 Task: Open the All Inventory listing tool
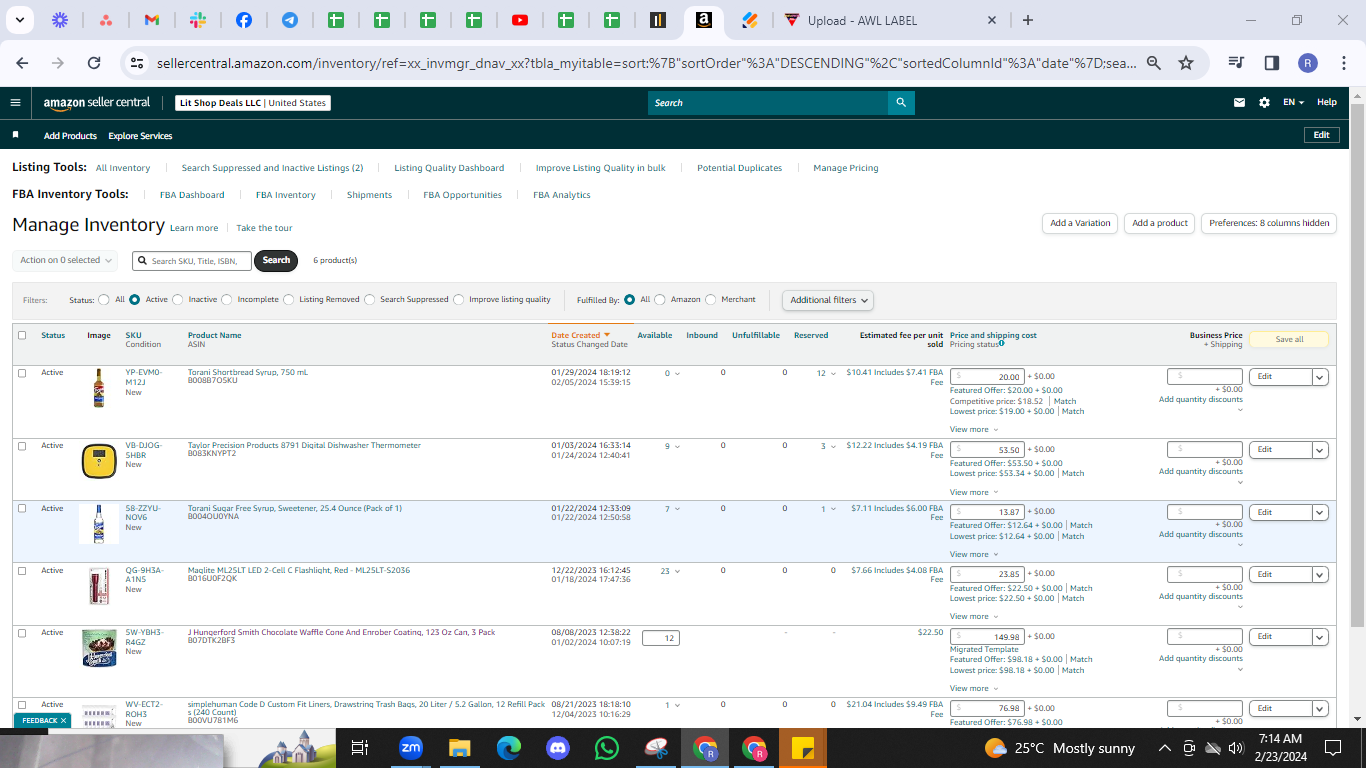click(x=123, y=168)
